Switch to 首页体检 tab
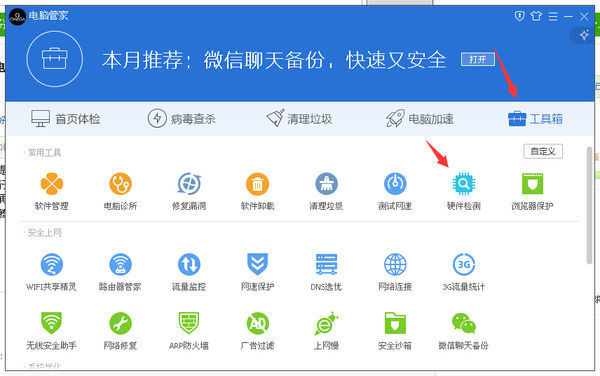 [65, 119]
